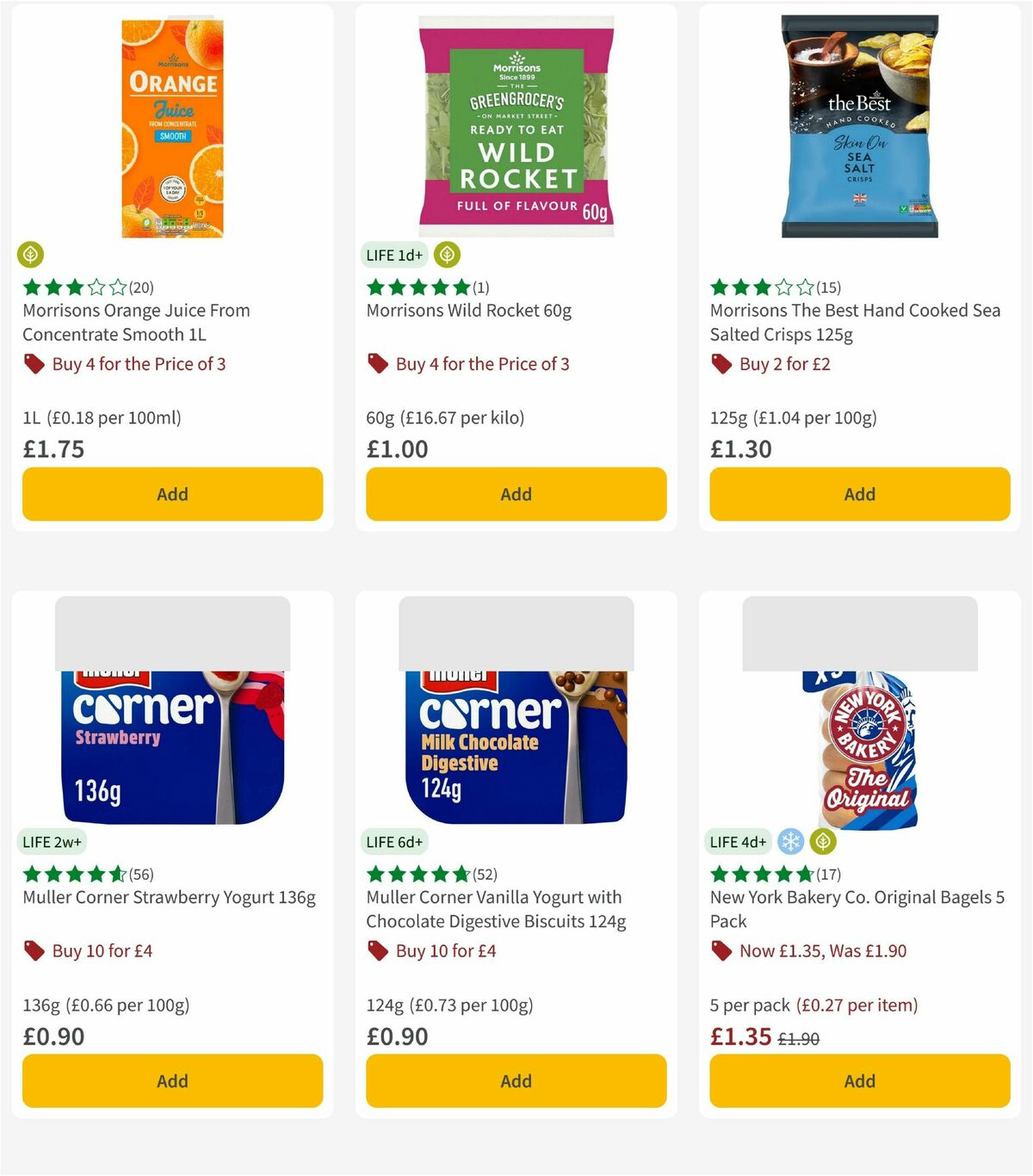1033x1176 pixels.
Task: Click the red offer tag icon on Sea Salted Crisps
Action: [x=721, y=364]
